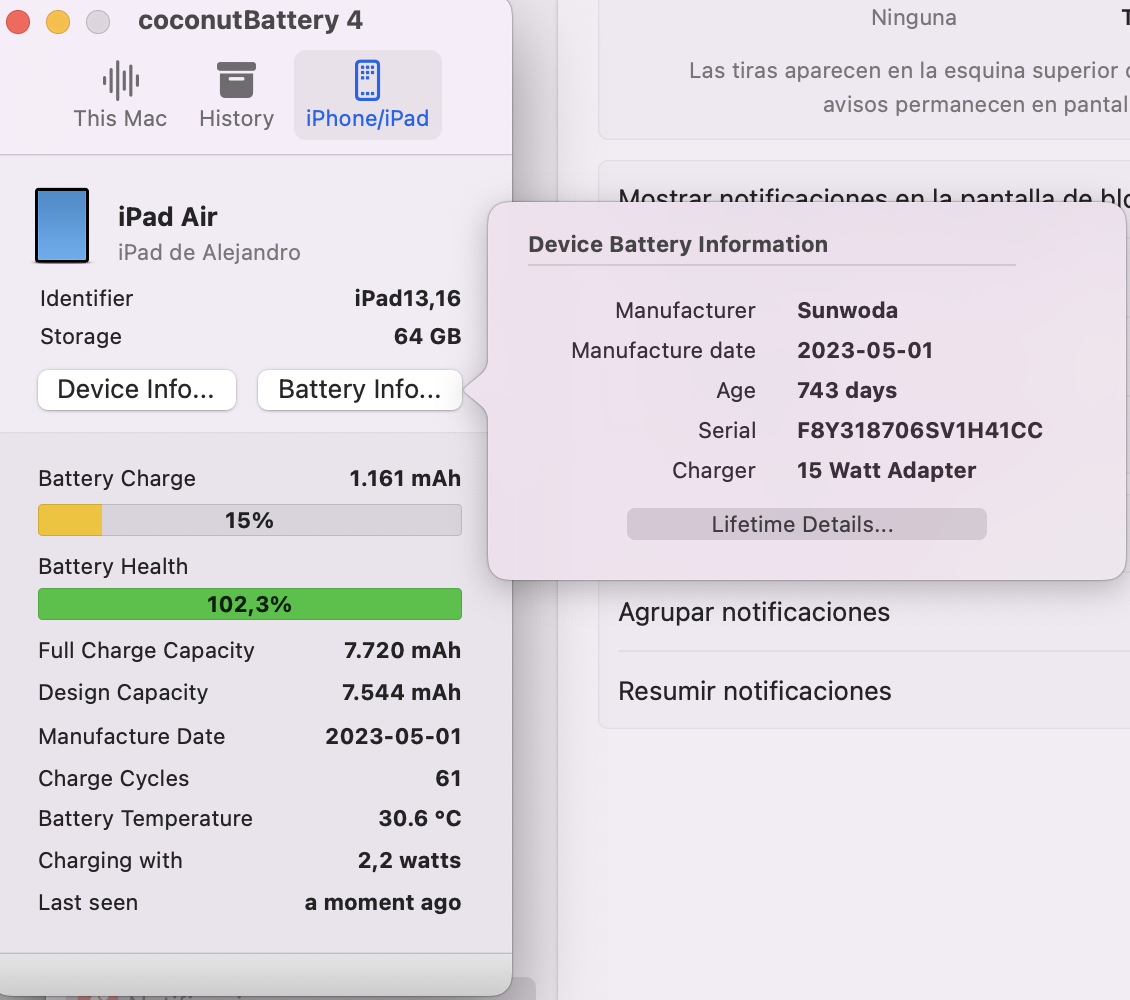Minimize coconutBattery with the yellow button
The width and height of the screenshot is (1130, 1000).
(x=58, y=22)
